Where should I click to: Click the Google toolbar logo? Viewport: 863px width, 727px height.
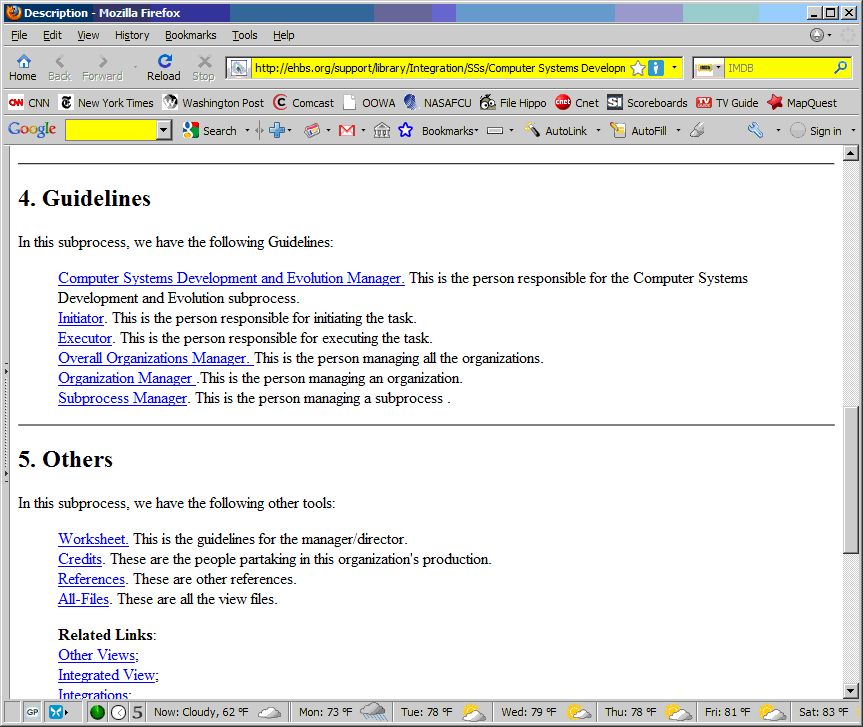(32, 130)
